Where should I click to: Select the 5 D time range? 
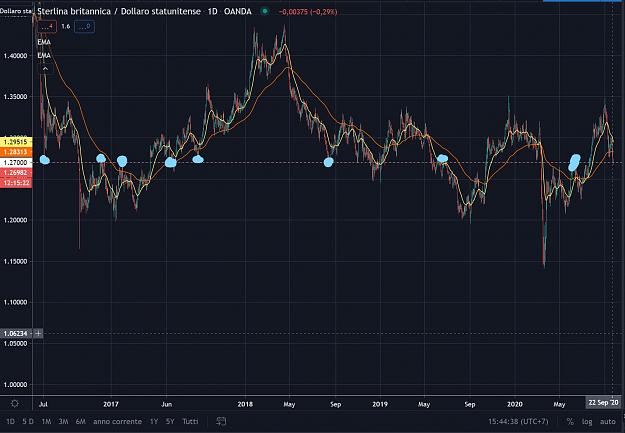pyautogui.click(x=28, y=421)
